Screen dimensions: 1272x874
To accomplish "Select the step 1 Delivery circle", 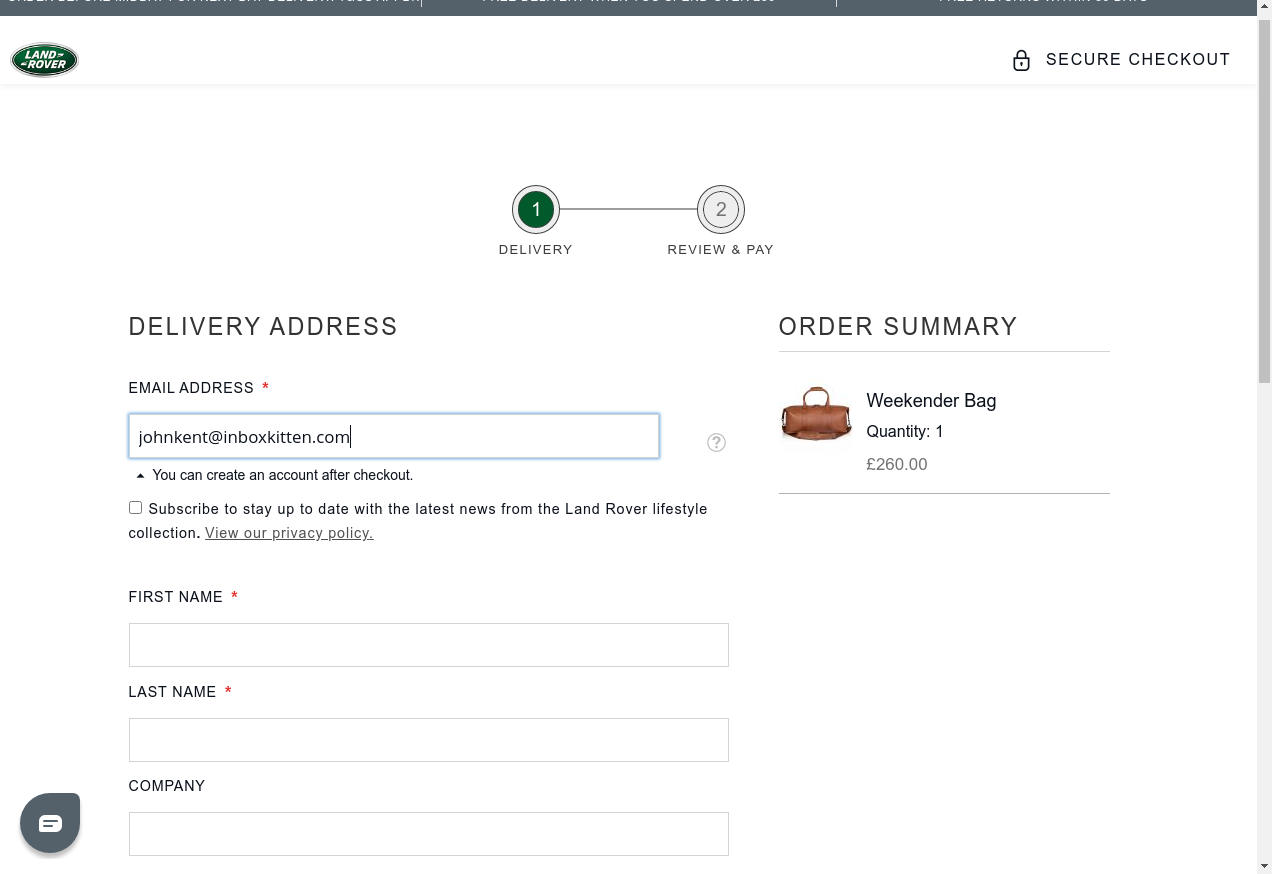I will click(536, 210).
